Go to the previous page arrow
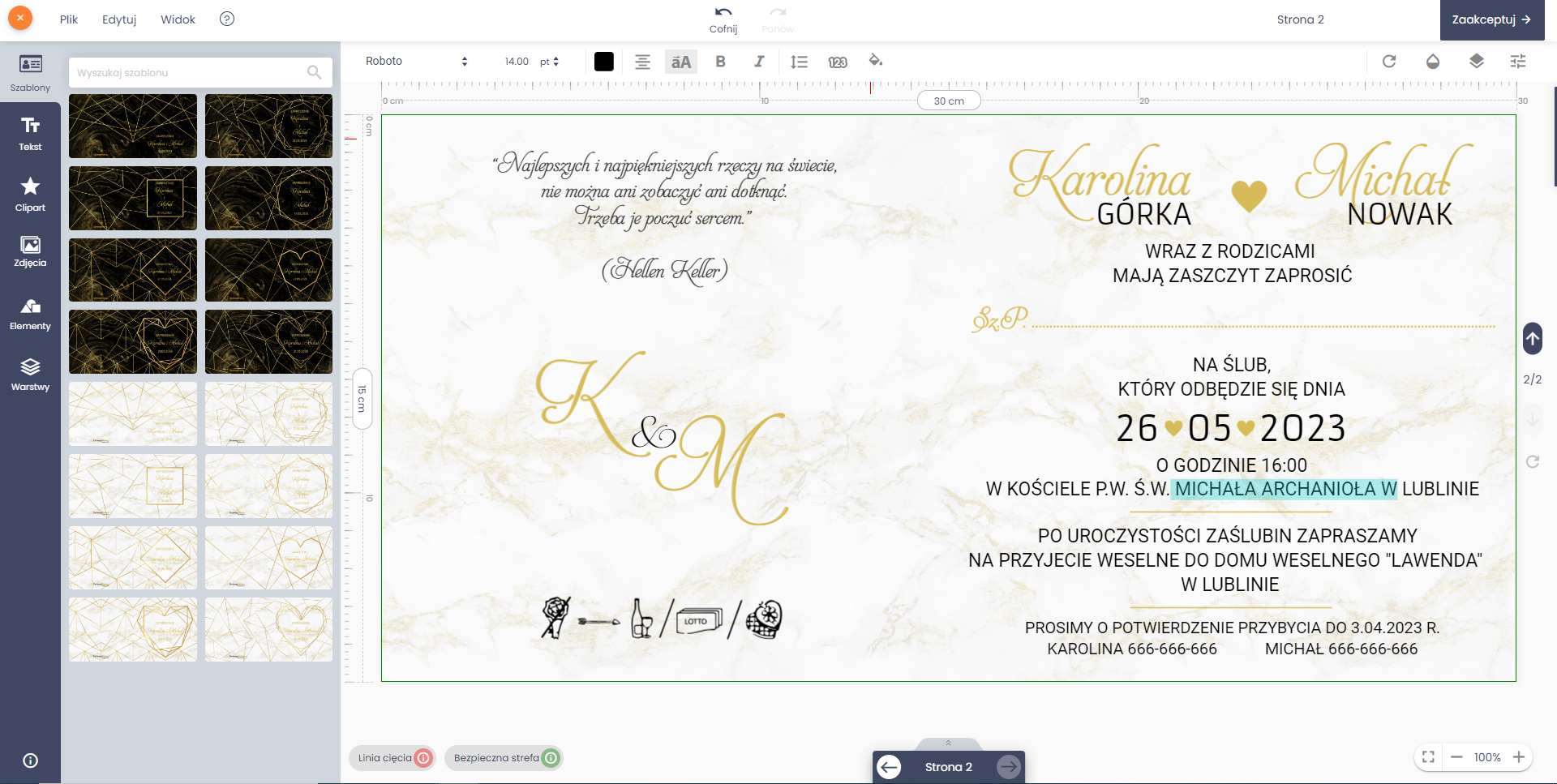This screenshot has width=1557, height=784. tap(890, 767)
